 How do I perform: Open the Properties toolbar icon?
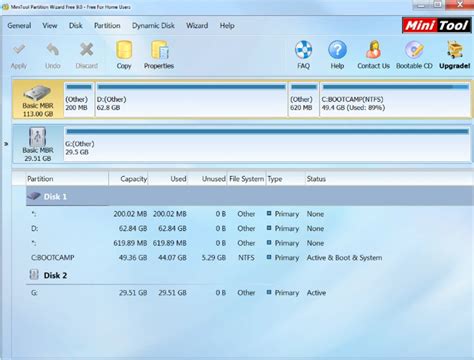click(x=160, y=50)
